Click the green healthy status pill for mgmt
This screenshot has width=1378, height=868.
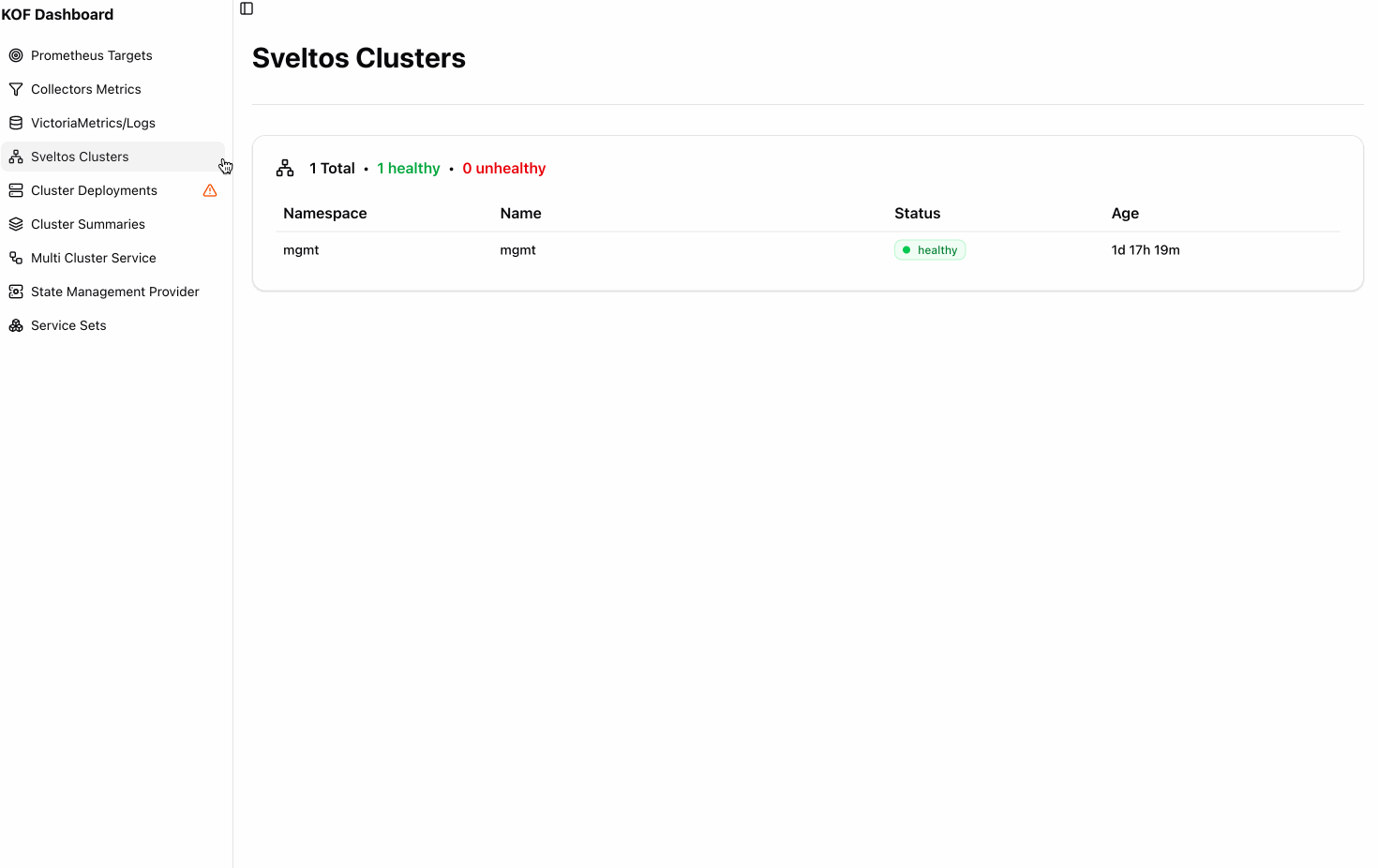pyautogui.click(x=929, y=249)
